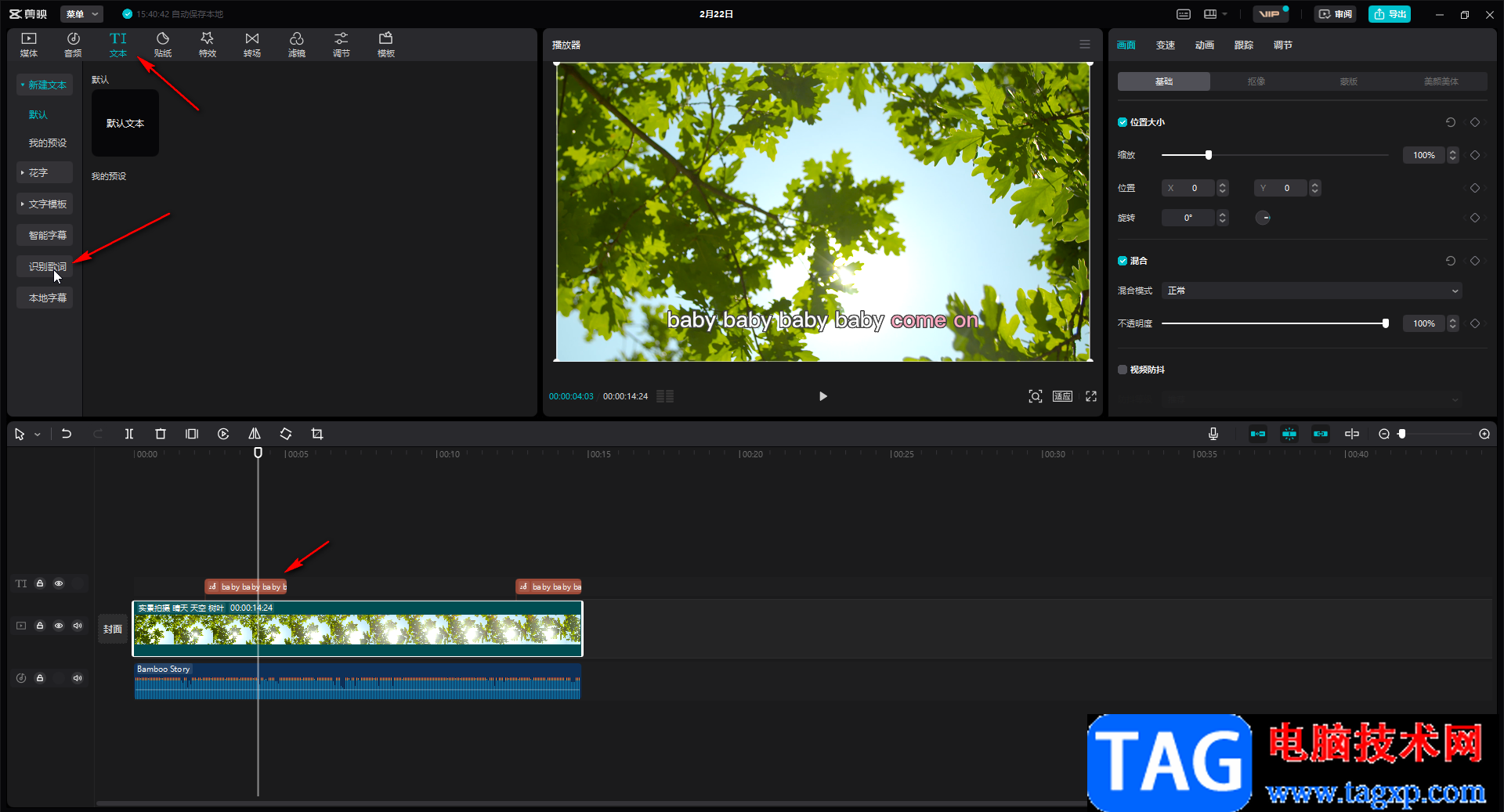Click the reverse playback icon
This screenshot has width=1504, height=812.
coord(223,434)
